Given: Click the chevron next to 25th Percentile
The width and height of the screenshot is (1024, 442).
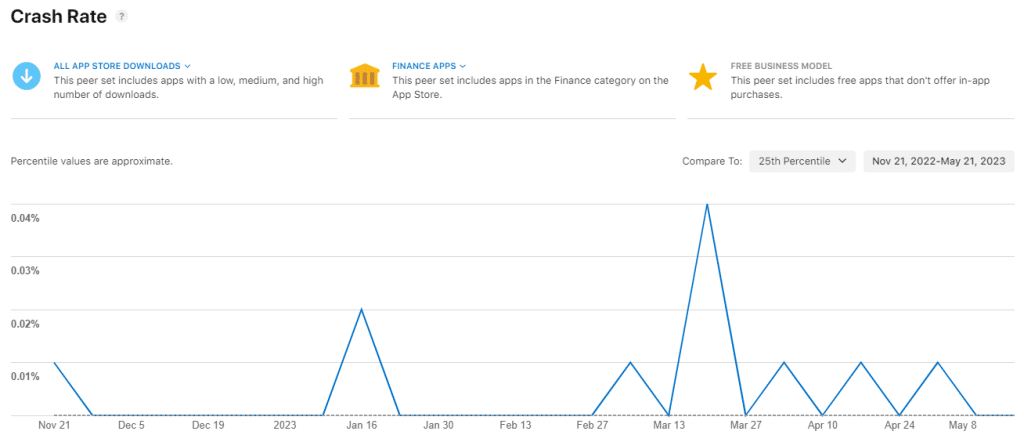Looking at the screenshot, I should pos(842,161).
